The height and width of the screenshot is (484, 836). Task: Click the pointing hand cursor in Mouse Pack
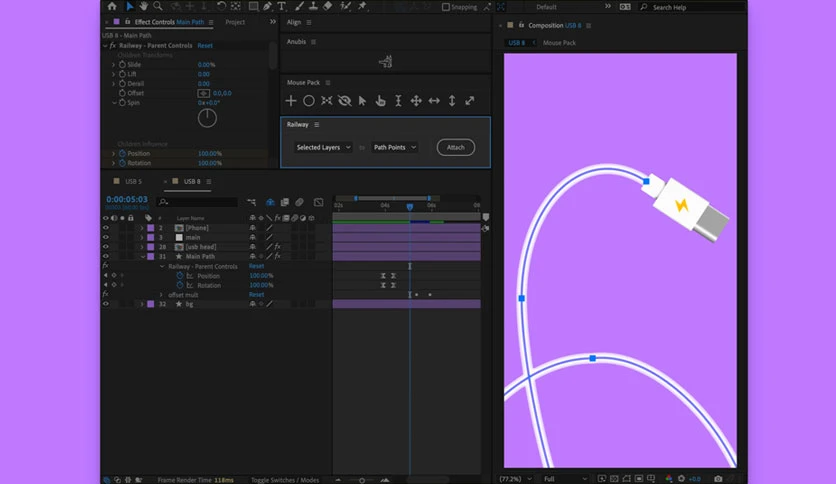[380, 101]
